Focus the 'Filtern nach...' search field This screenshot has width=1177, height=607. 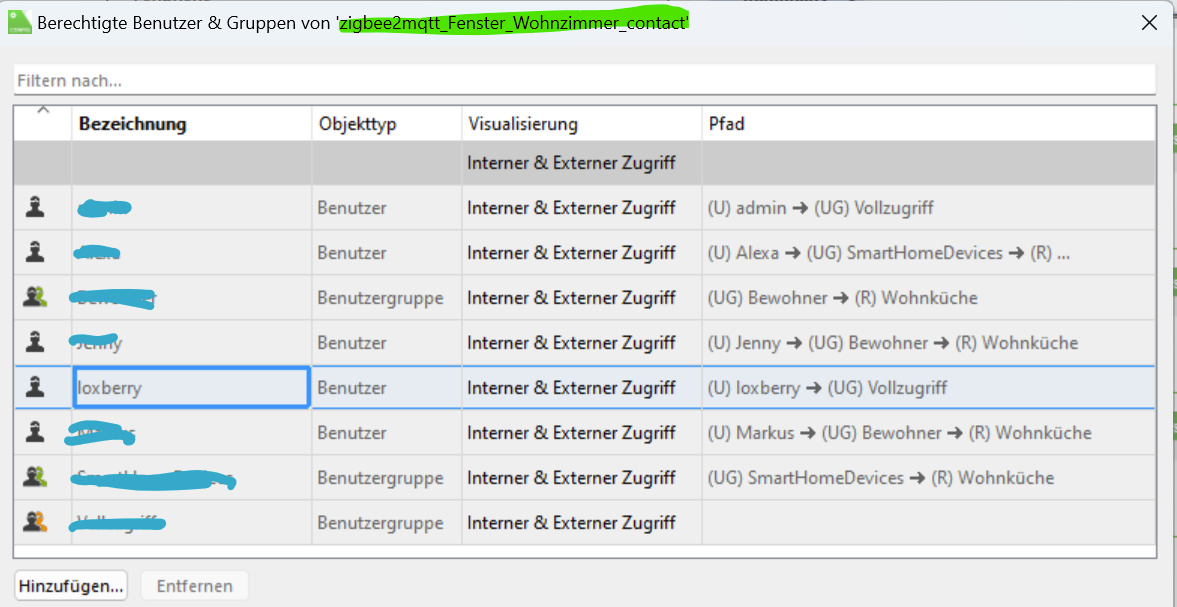click(x=584, y=80)
